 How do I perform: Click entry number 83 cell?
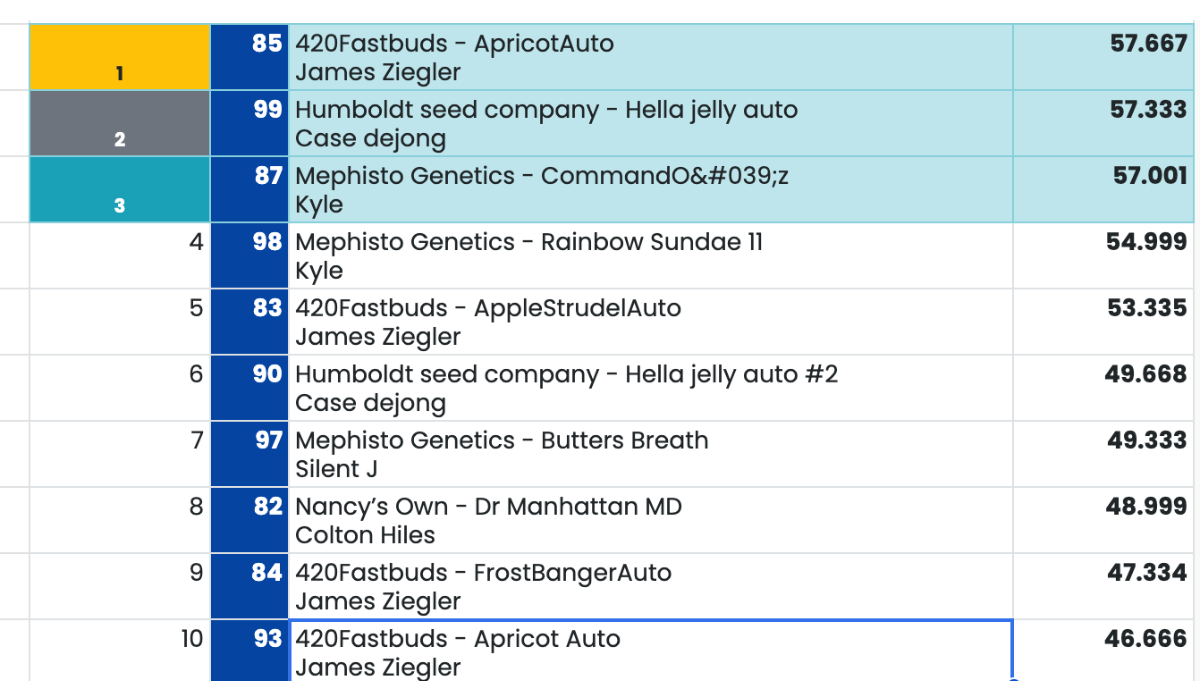250,322
